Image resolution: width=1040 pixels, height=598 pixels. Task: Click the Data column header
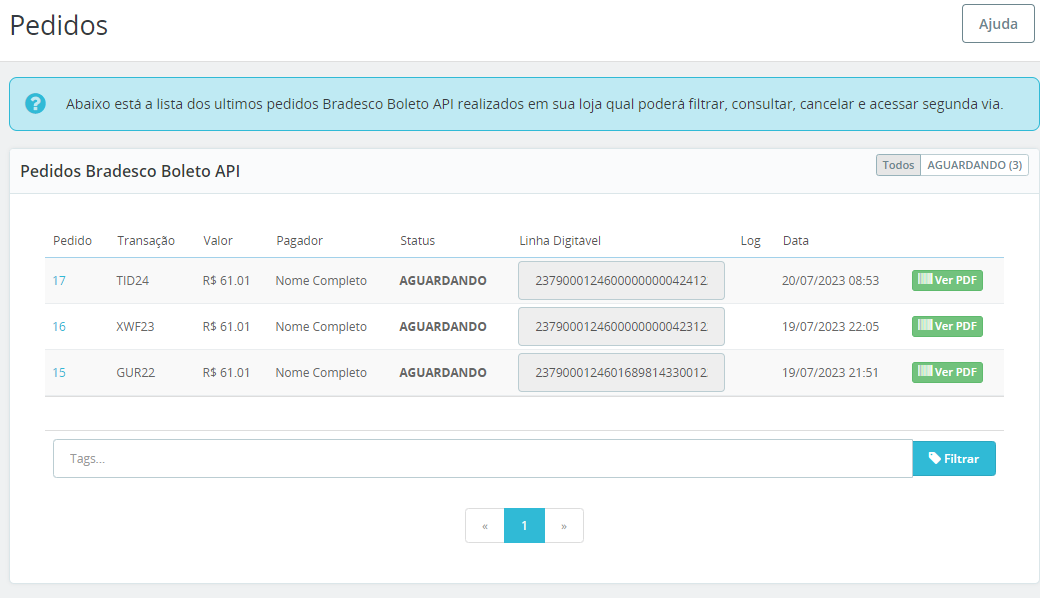[x=795, y=241]
